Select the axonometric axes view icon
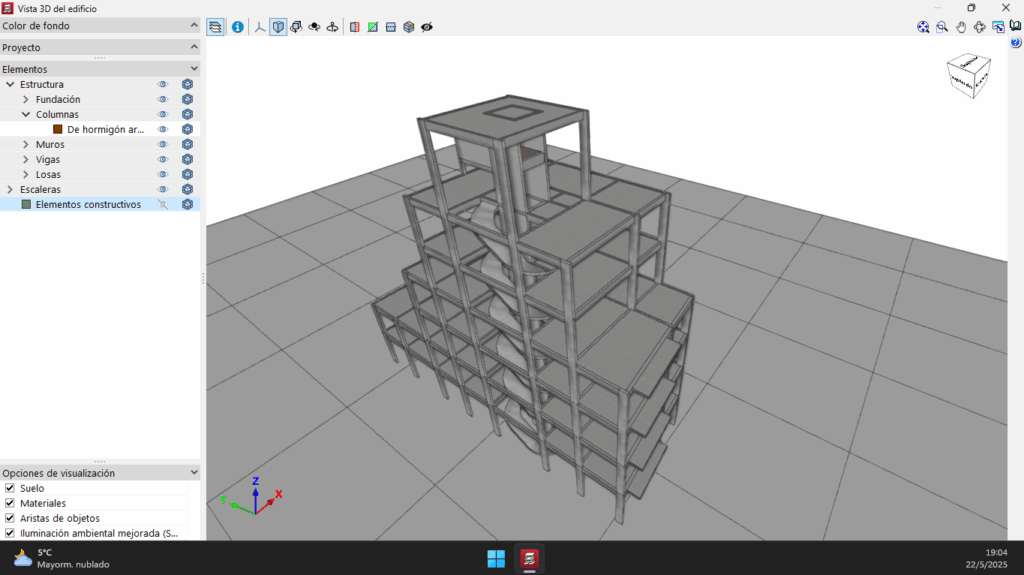The height and width of the screenshot is (575, 1024). pos(260,27)
